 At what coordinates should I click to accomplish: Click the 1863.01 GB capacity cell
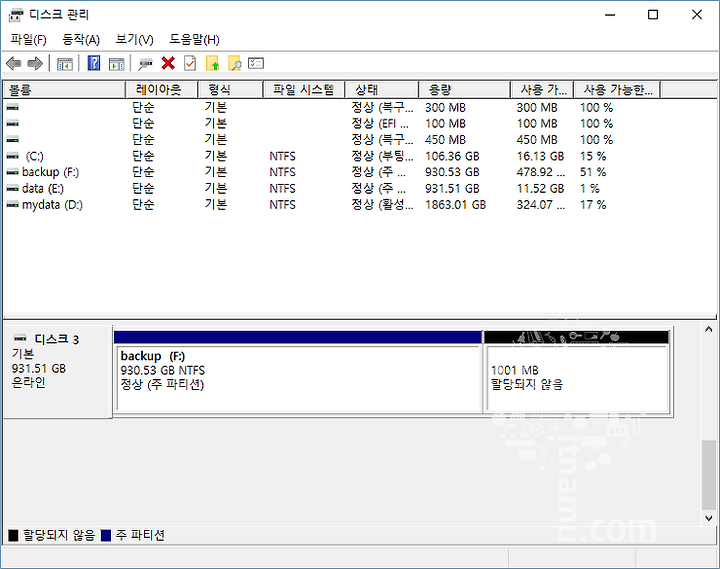(x=455, y=205)
